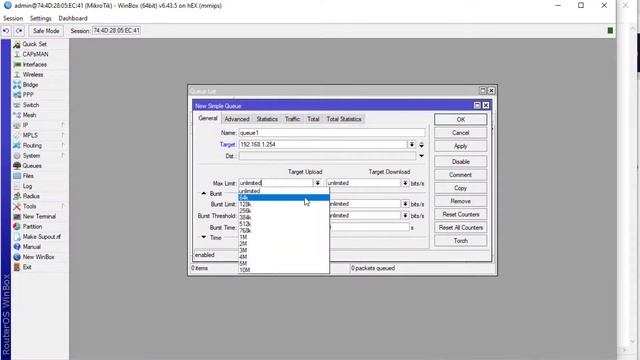Open Dashboard menu
The height and width of the screenshot is (360, 640).
click(x=73, y=18)
